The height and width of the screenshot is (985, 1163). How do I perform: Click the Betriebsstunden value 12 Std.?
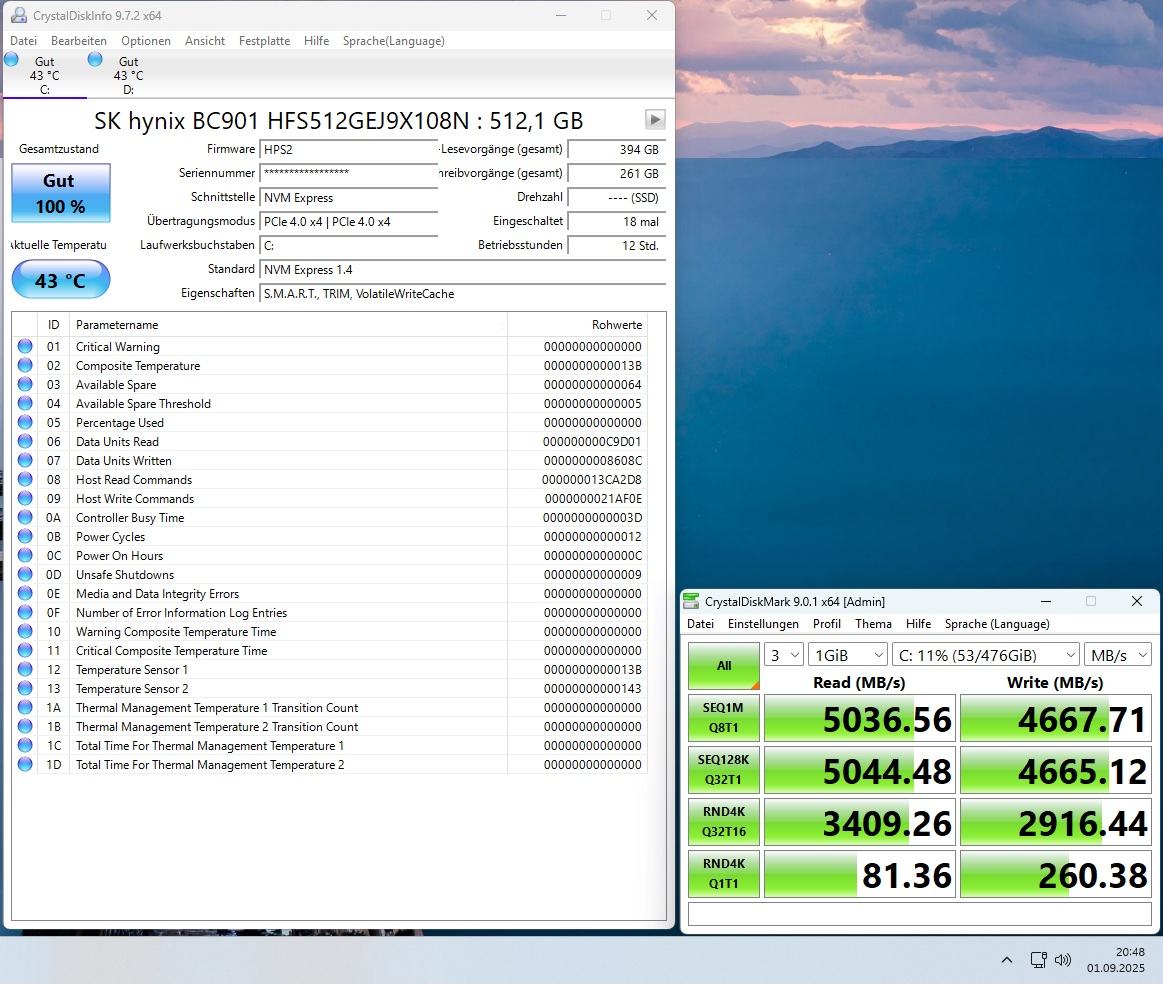tap(616, 246)
